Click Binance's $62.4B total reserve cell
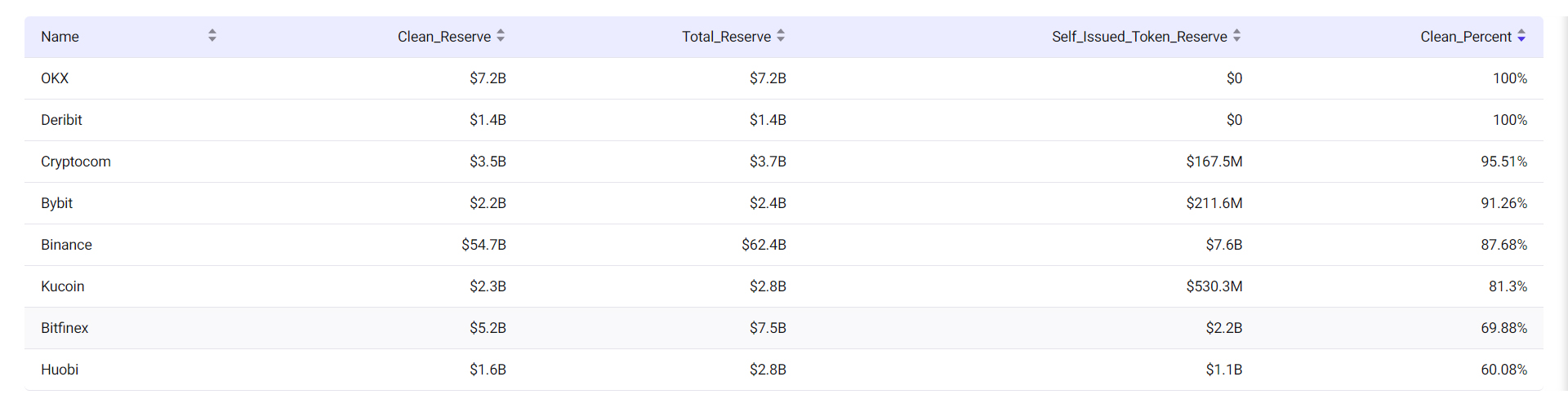 (x=764, y=245)
